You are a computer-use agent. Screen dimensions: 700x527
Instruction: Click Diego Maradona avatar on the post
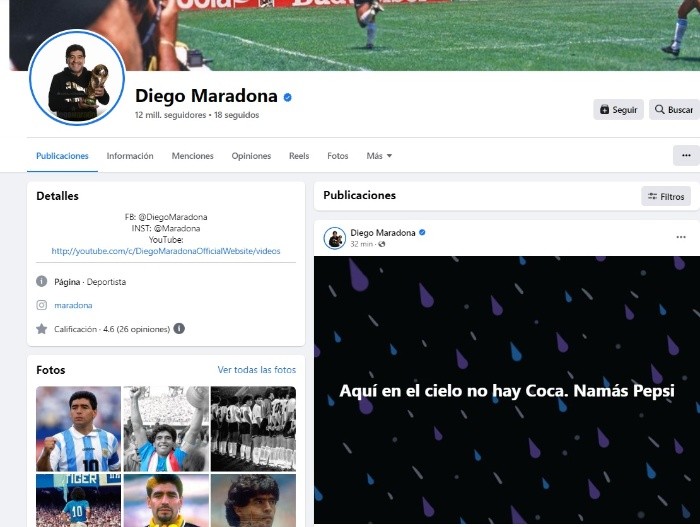point(334,238)
